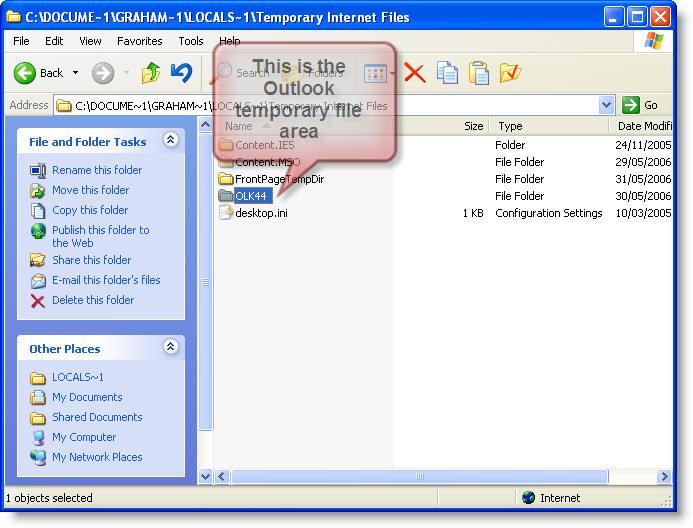Open the Edit menu

[x=54, y=41]
